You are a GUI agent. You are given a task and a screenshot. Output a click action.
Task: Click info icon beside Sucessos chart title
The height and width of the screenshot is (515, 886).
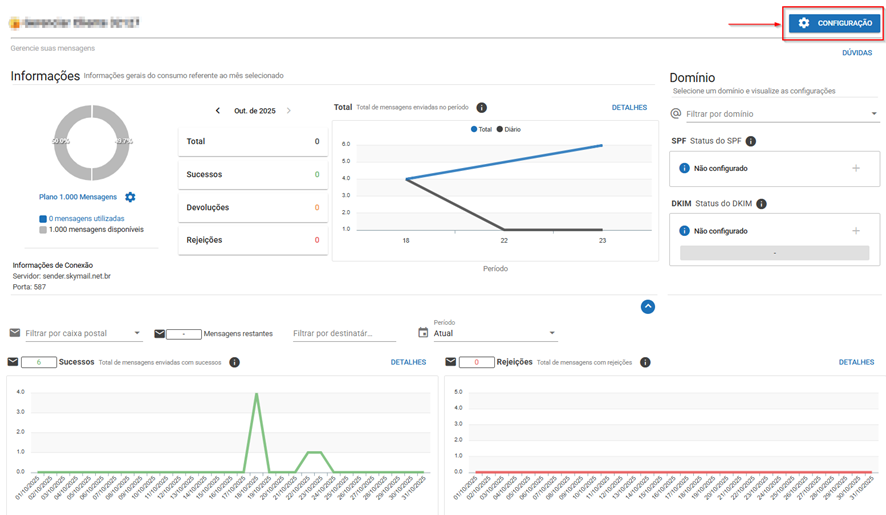(234, 362)
